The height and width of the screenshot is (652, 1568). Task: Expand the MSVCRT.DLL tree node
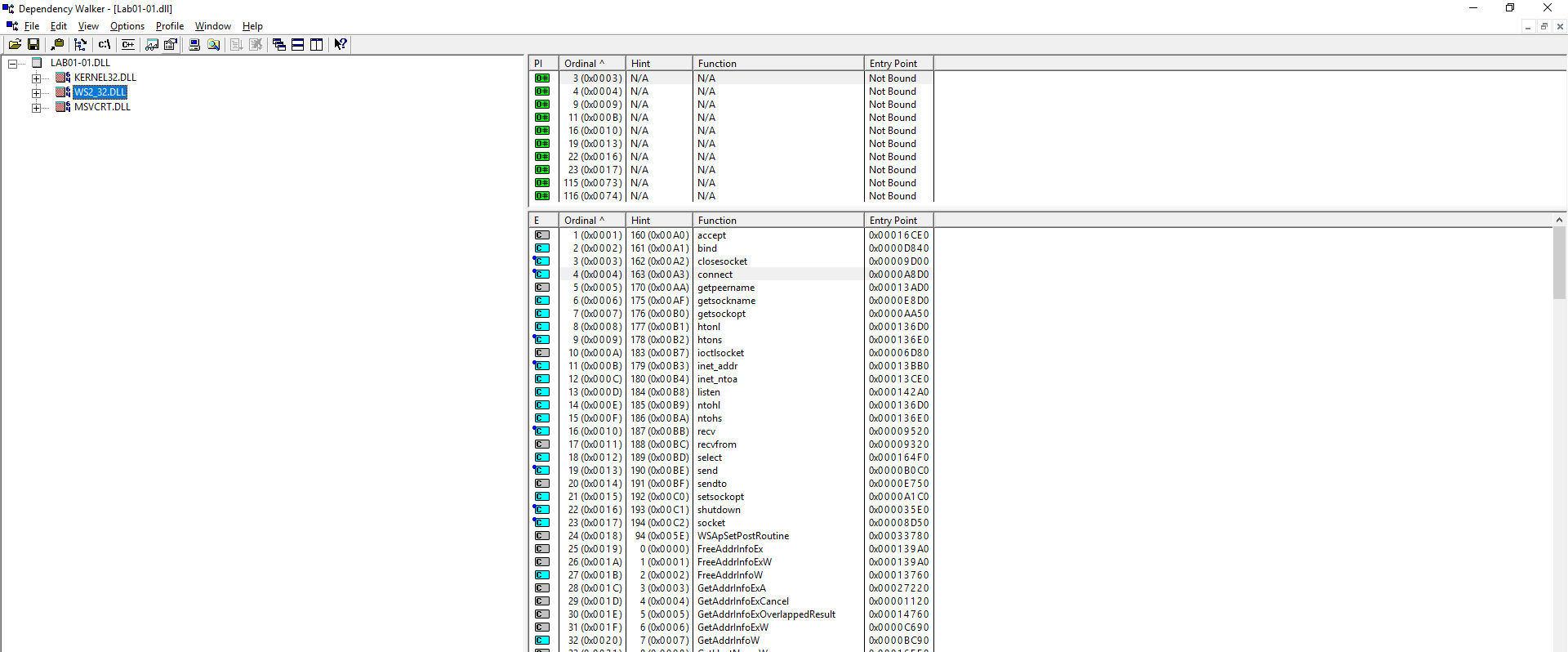(36, 108)
